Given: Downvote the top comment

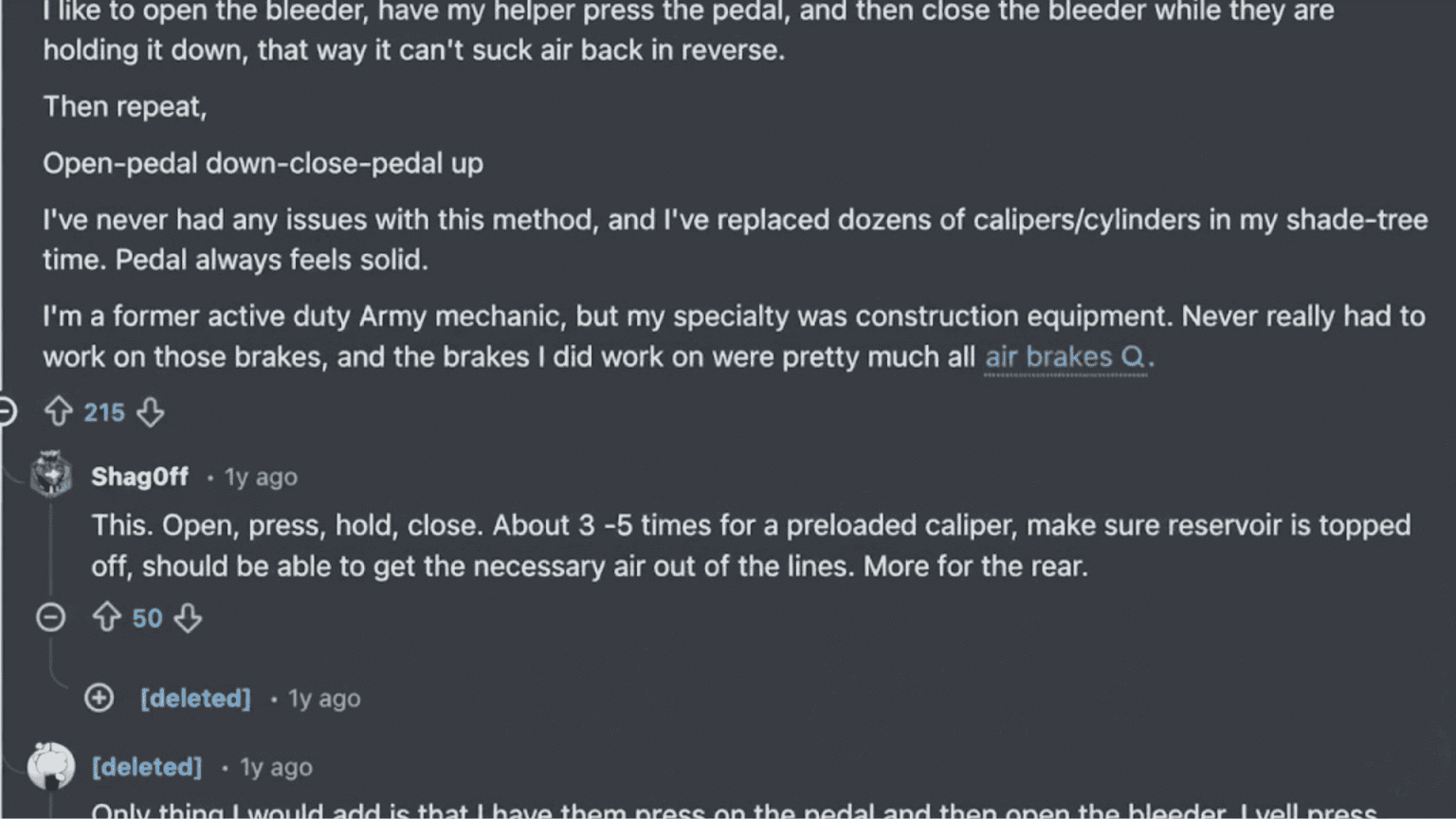Looking at the screenshot, I should coord(151,411).
